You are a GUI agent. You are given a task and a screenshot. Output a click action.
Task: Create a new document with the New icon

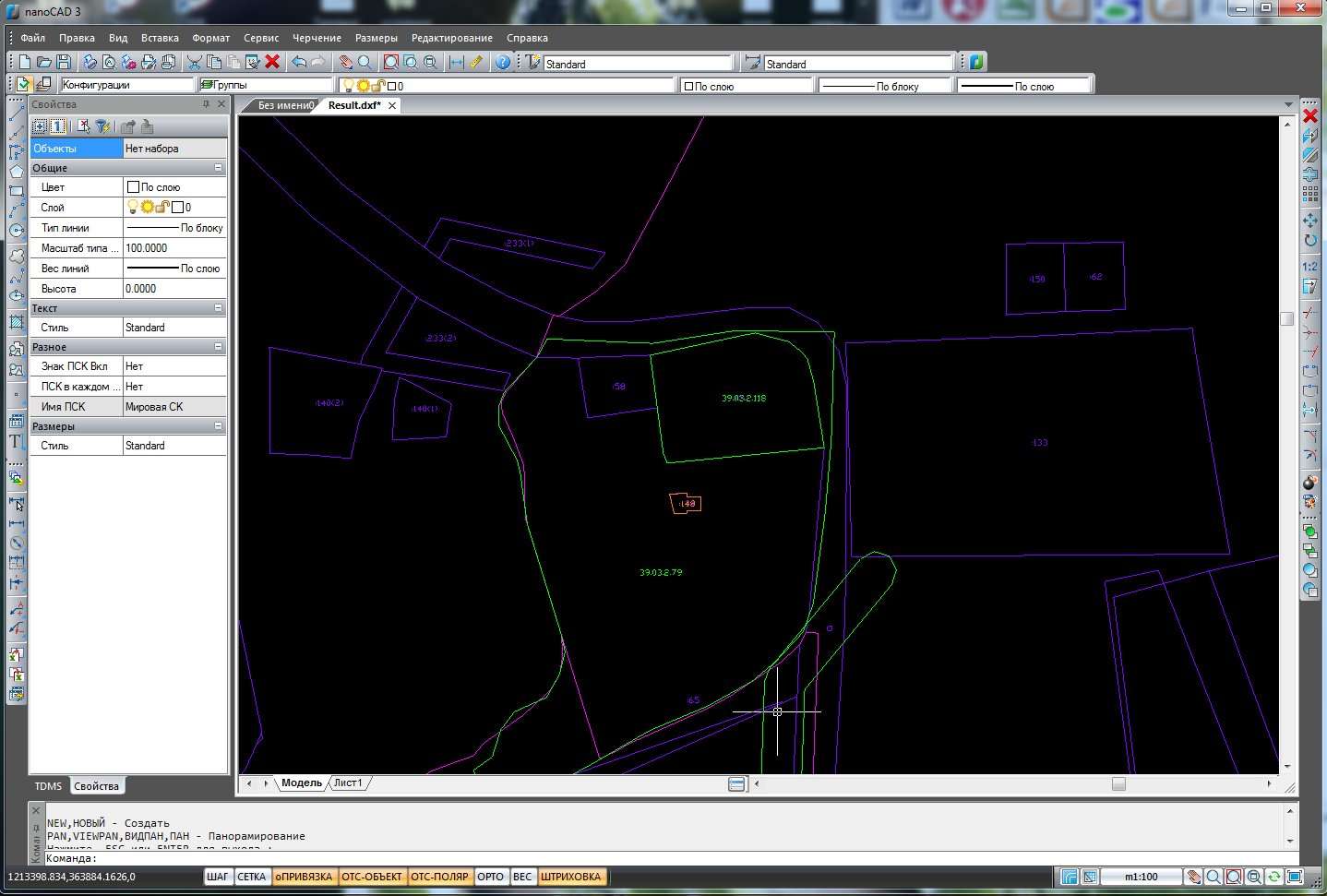tap(25, 62)
